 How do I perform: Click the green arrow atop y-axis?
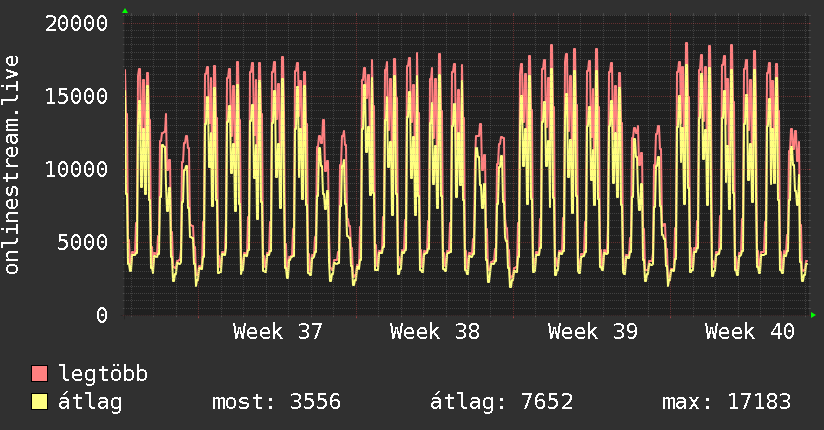coord(125,11)
